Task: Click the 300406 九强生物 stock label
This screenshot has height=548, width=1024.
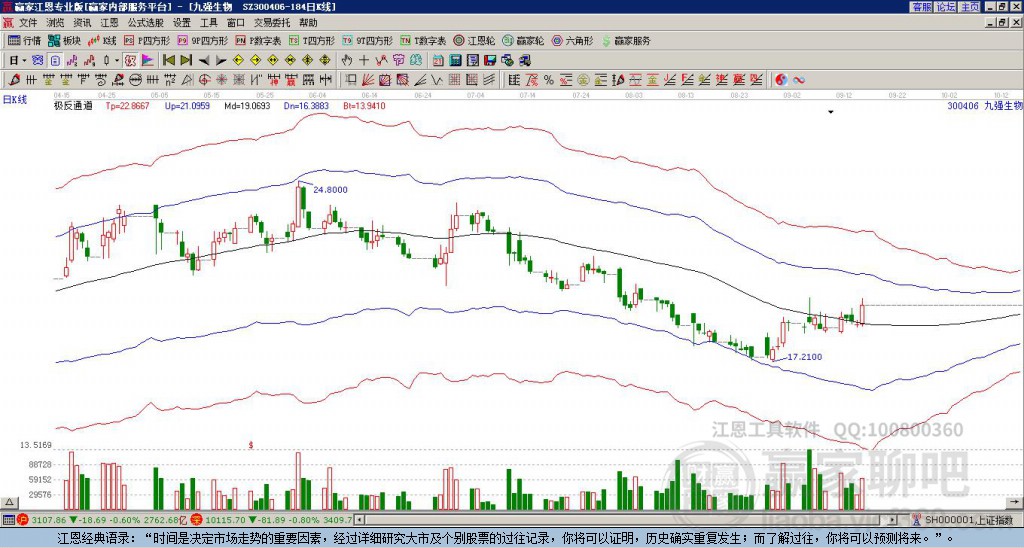Action: (985, 105)
